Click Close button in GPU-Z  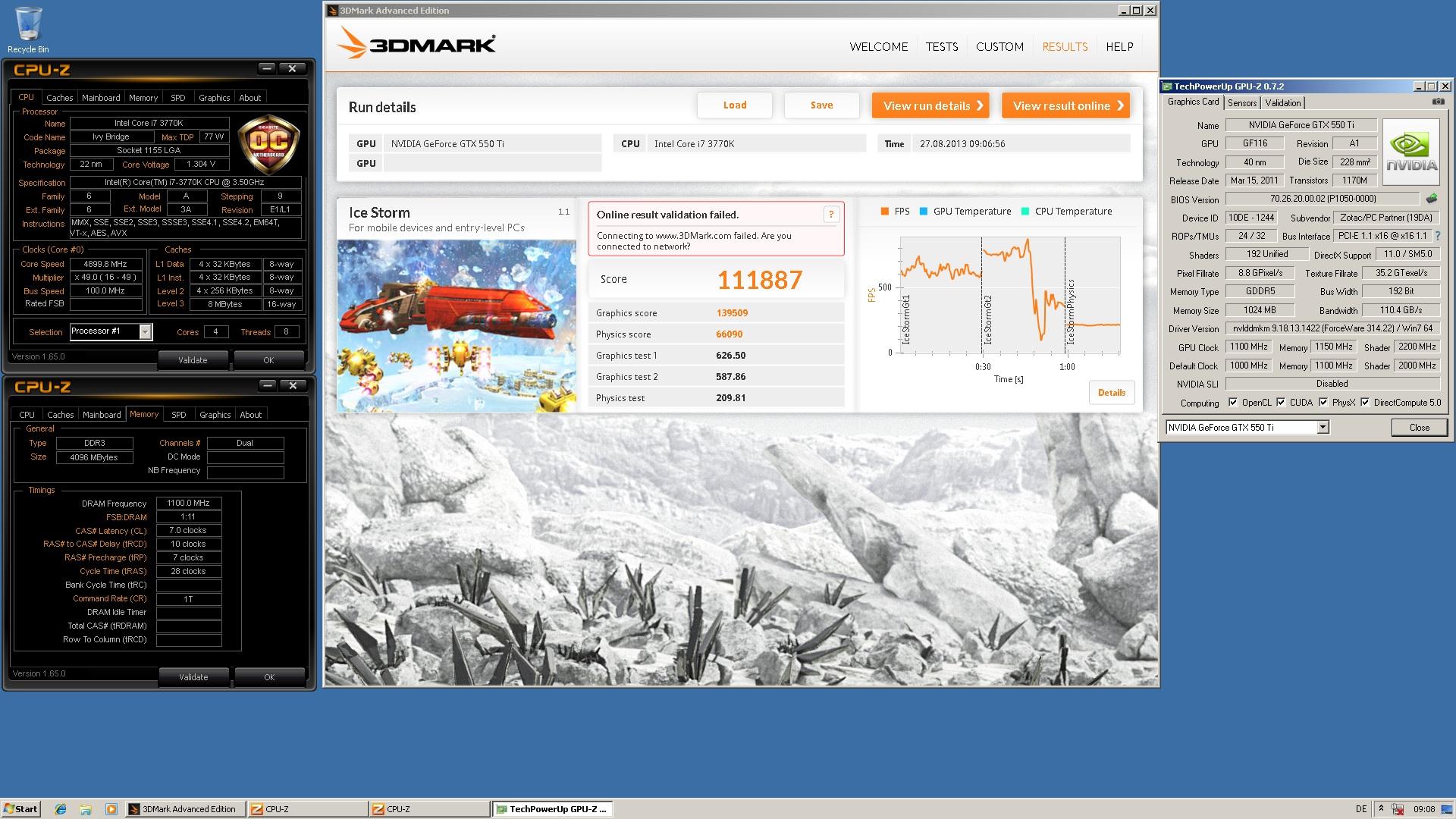coord(1419,428)
